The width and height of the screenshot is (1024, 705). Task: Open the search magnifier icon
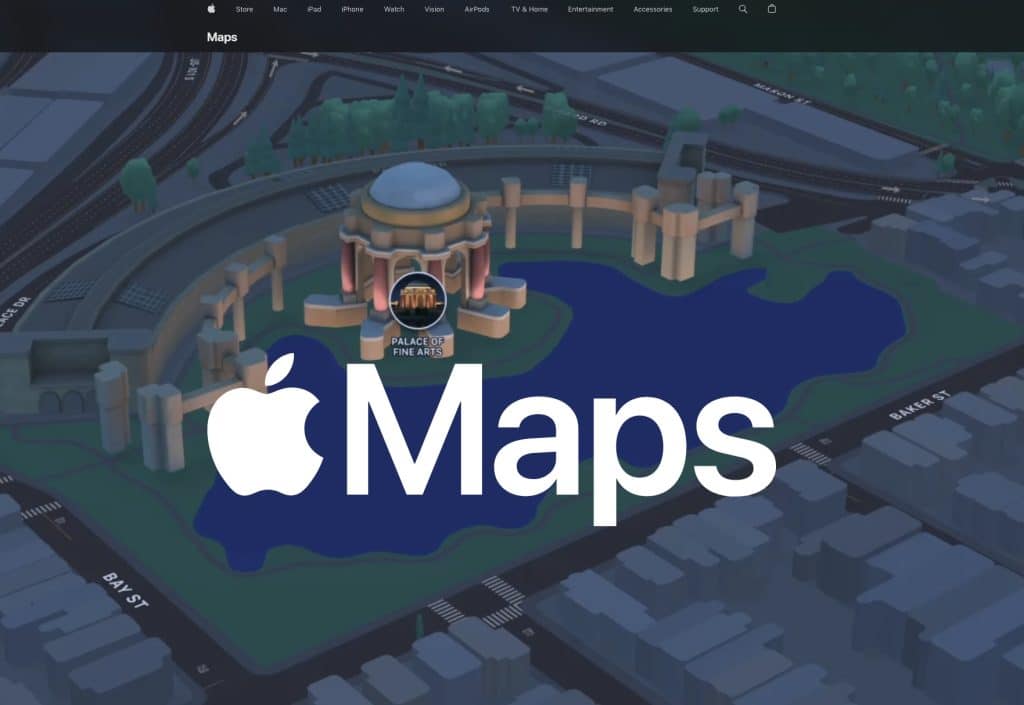(x=743, y=9)
